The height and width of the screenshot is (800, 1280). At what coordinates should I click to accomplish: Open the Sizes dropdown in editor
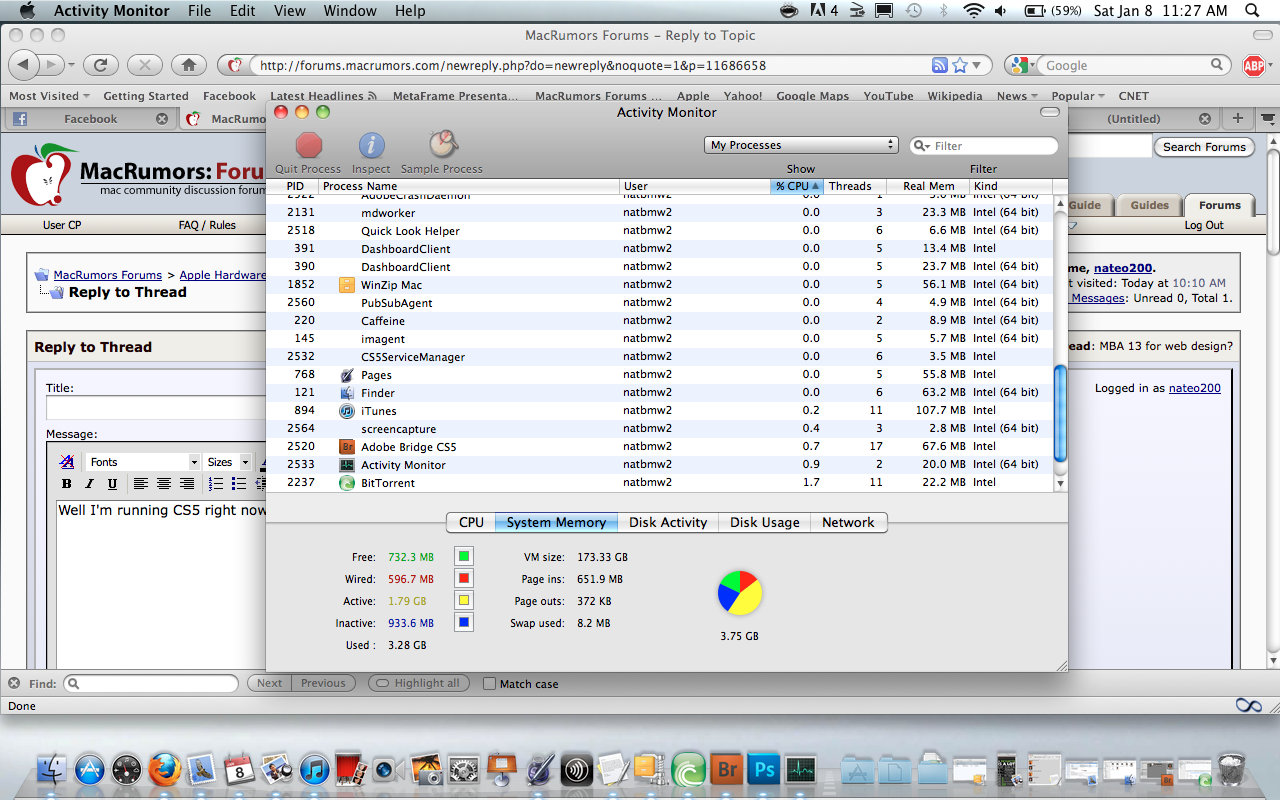226,462
